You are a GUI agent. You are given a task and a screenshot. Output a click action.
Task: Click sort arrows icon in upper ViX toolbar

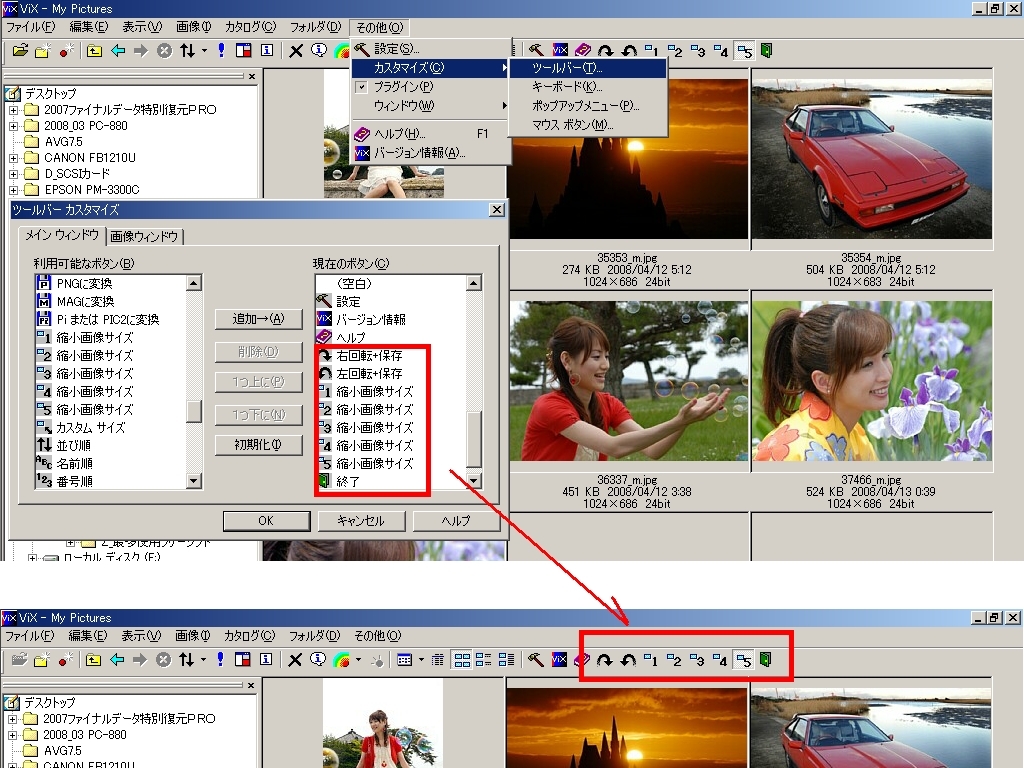click(187, 51)
